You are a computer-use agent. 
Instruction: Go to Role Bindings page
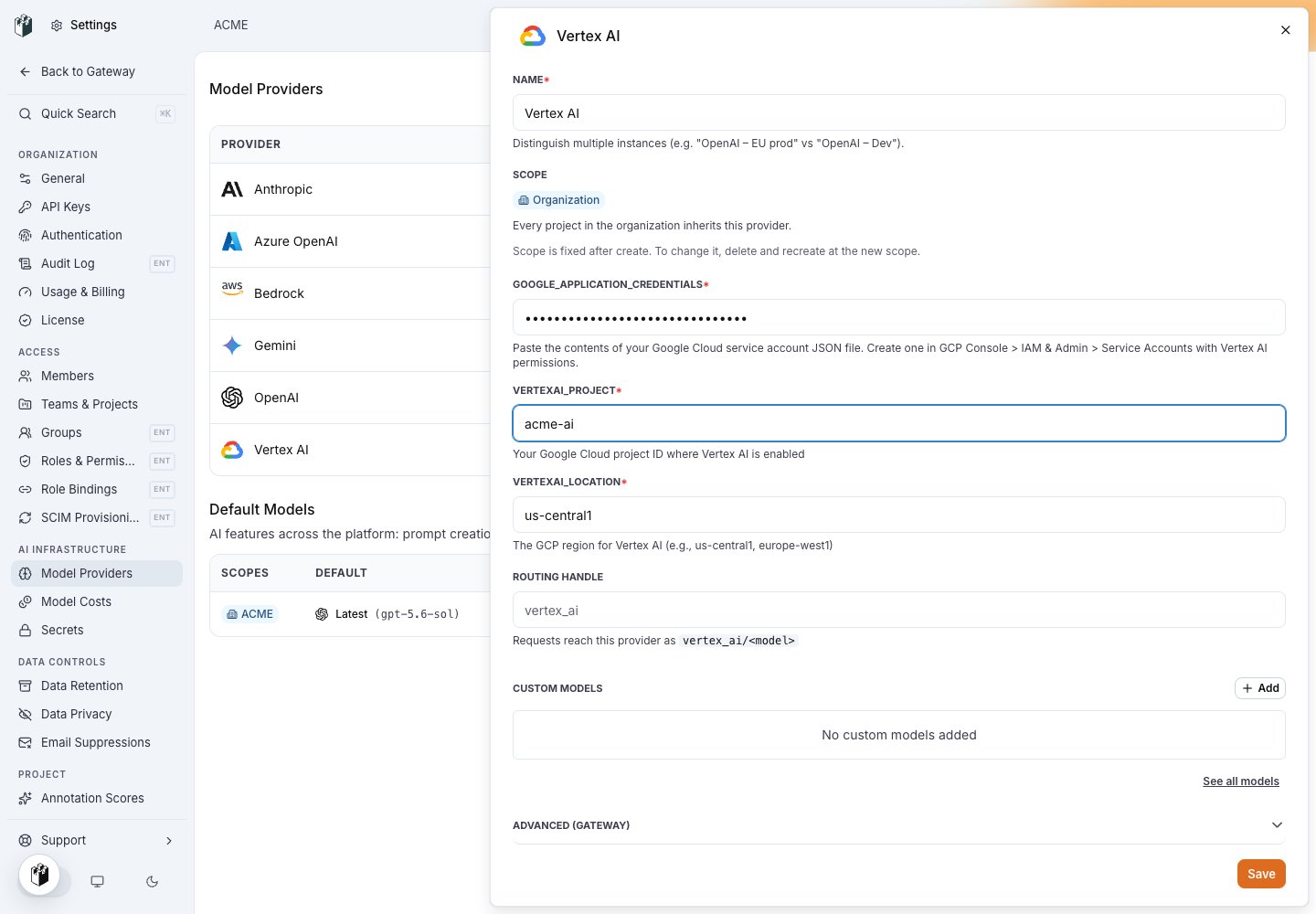pos(97,489)
